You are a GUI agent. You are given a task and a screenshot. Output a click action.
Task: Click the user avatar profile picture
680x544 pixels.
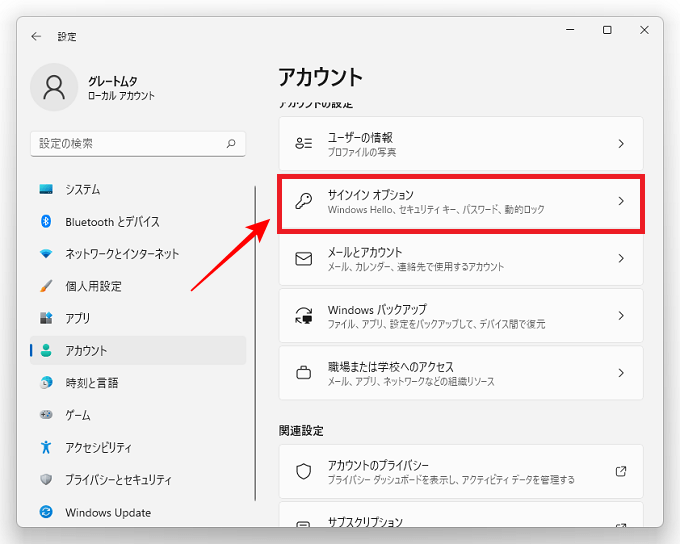pyautogui.click(x=54, y=87)
